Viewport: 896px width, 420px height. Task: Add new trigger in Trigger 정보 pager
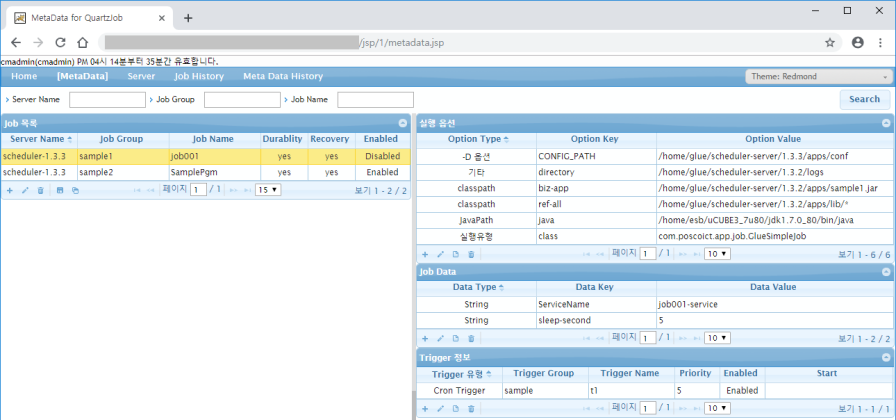425,409
